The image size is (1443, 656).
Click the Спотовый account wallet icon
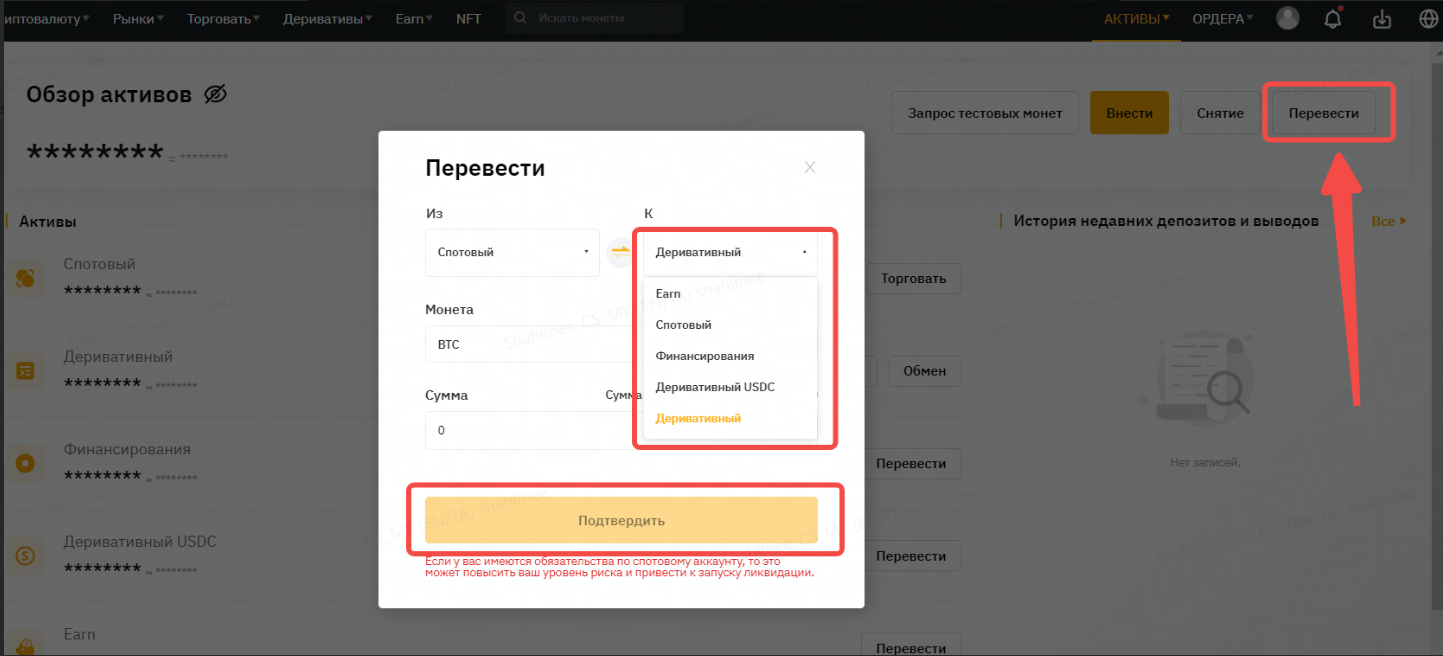click(26, 279)
